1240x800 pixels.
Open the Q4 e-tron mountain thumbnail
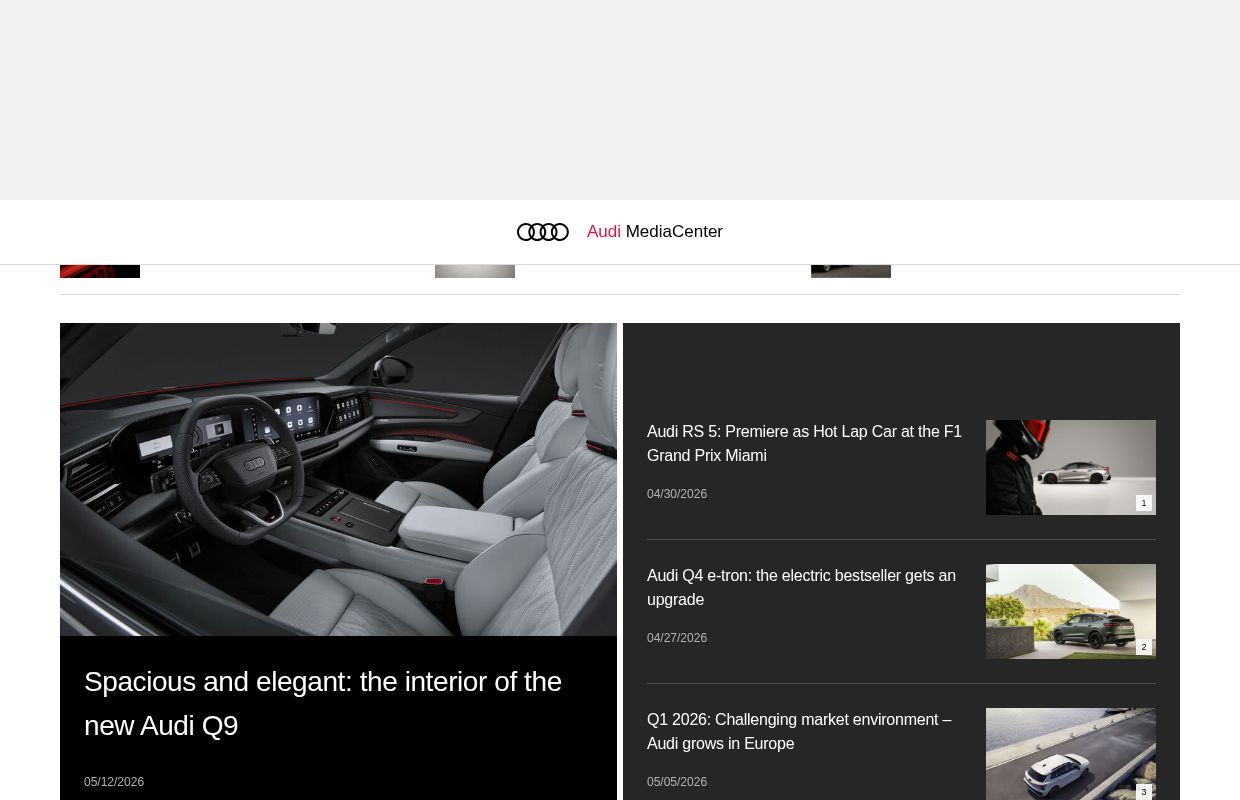[x=1071, y=611]
